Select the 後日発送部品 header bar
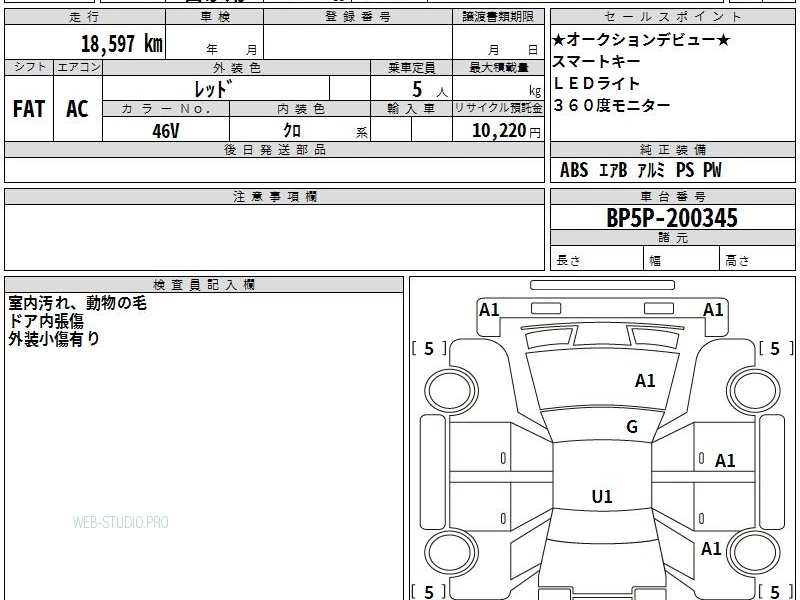This screenshot has height=600, width=800. tap(274, 150)
